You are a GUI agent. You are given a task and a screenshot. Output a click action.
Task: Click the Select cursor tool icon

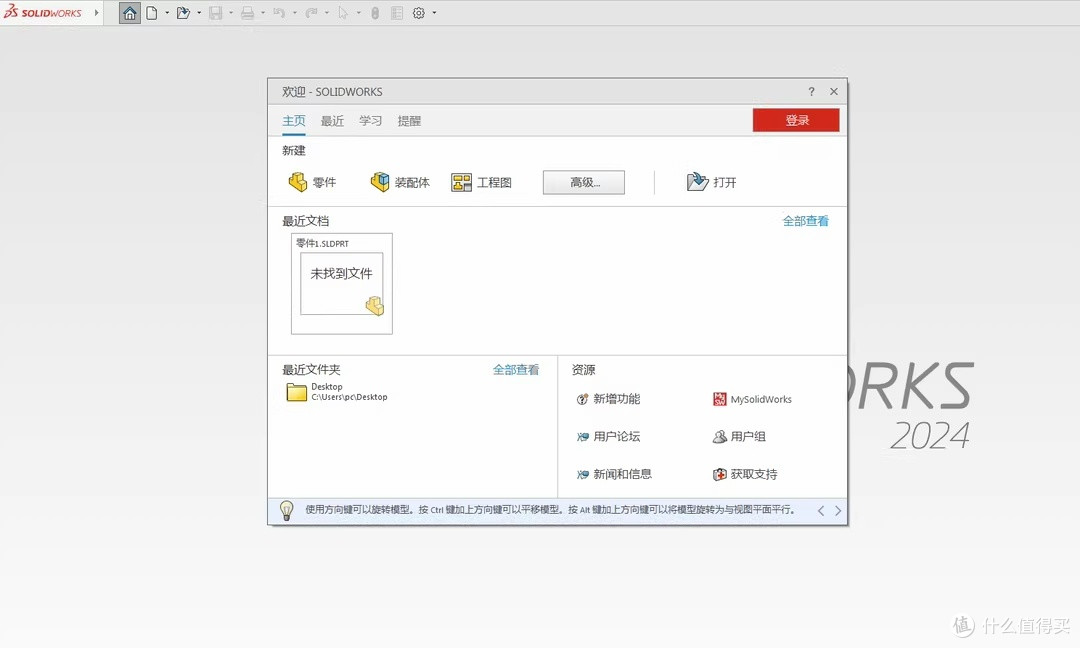coord(343,12)
